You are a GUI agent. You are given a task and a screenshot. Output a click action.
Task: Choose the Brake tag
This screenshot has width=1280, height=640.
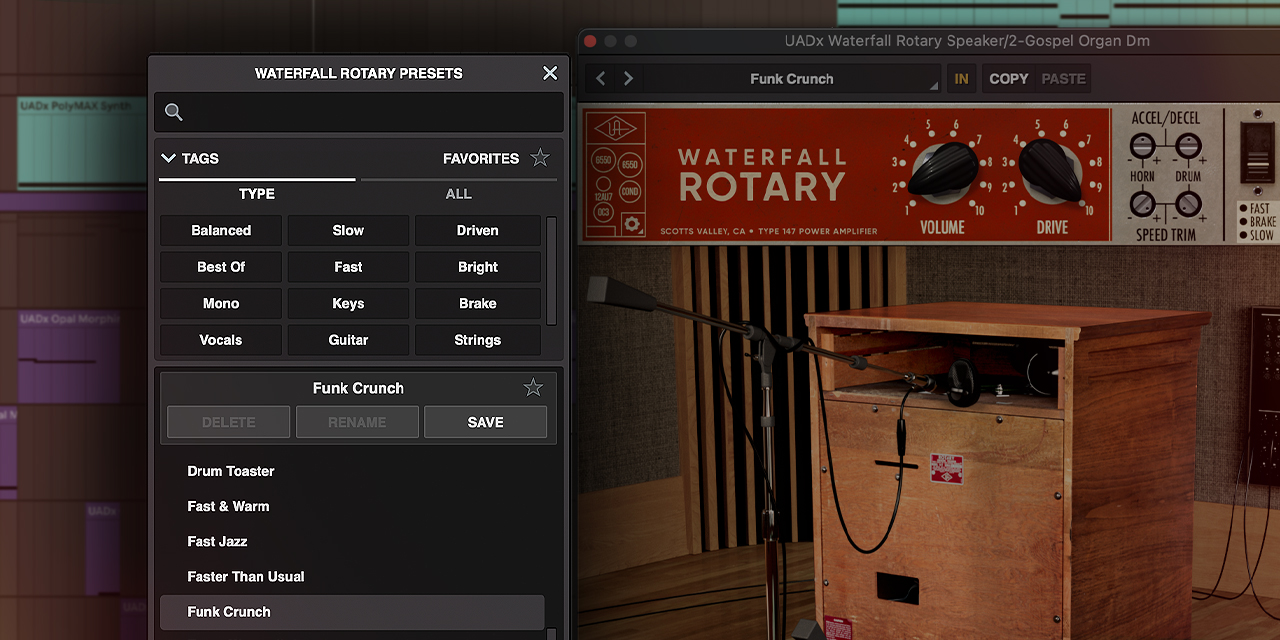(x=478, y=303)
